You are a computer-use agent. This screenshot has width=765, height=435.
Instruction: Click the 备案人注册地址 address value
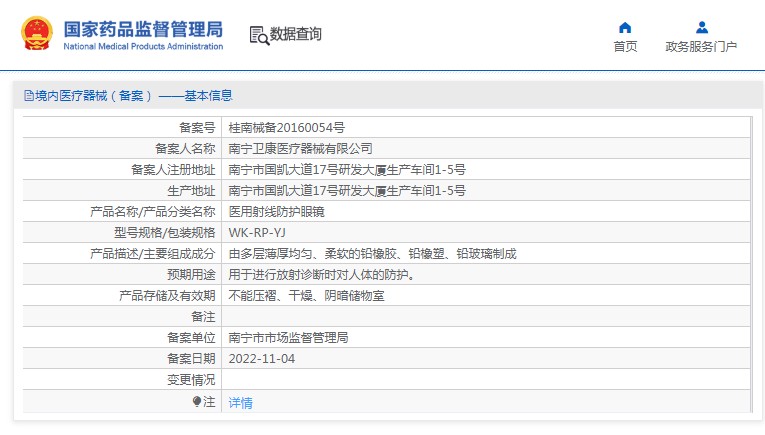(347, 170)
